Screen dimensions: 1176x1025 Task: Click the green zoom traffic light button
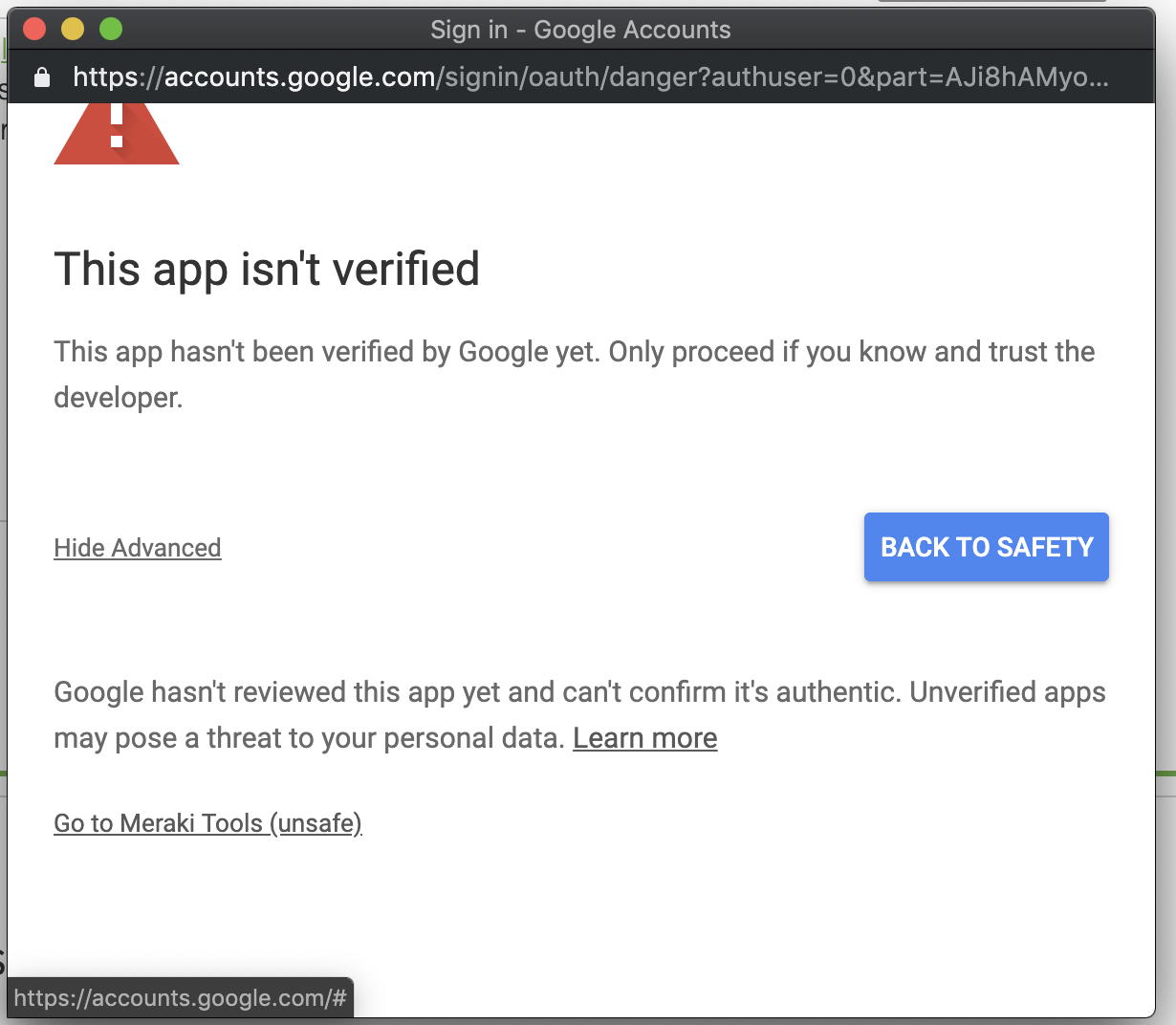point(111,29)
